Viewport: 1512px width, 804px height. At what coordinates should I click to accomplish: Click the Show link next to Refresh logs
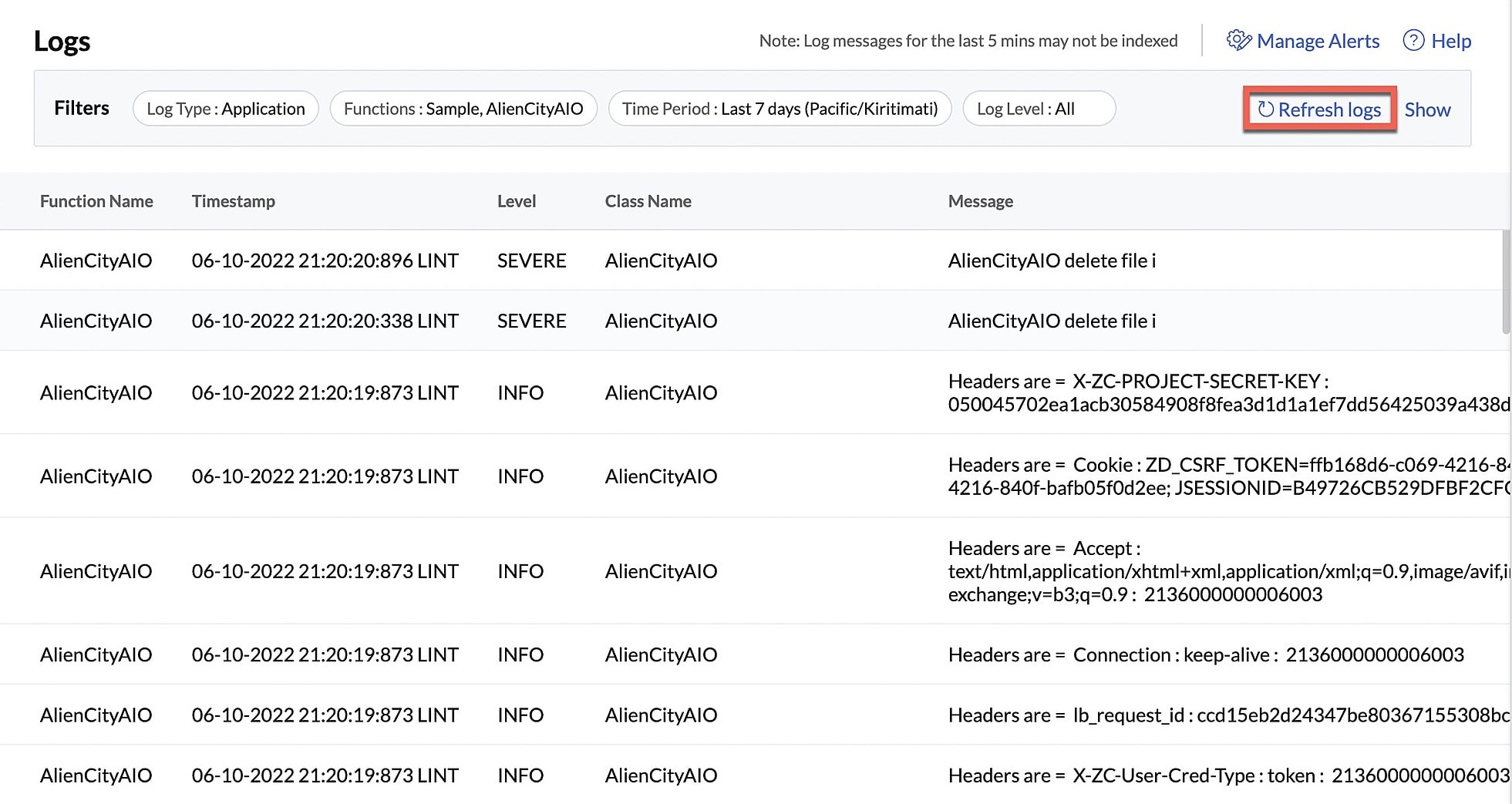[x=1427, y=109]
